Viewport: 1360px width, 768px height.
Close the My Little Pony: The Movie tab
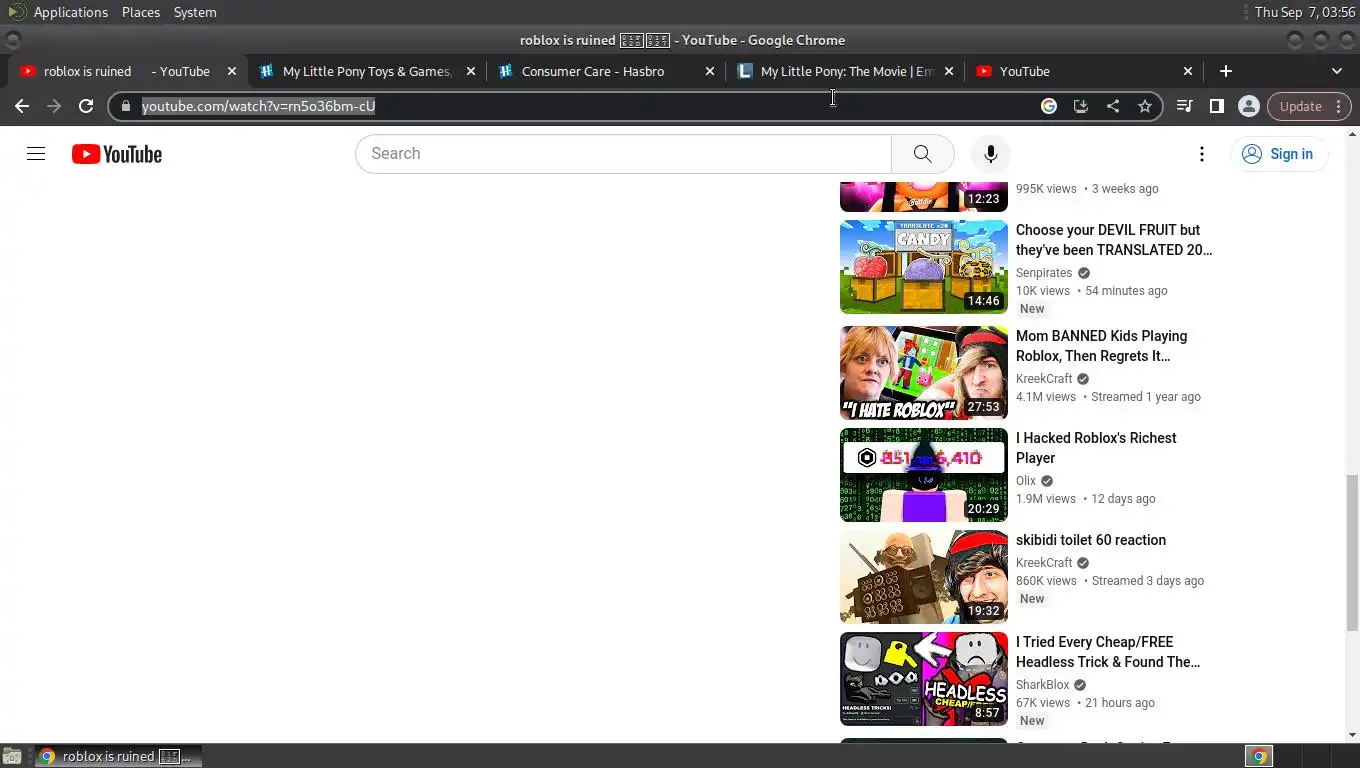pyautogui.click(x=949, y=71)
